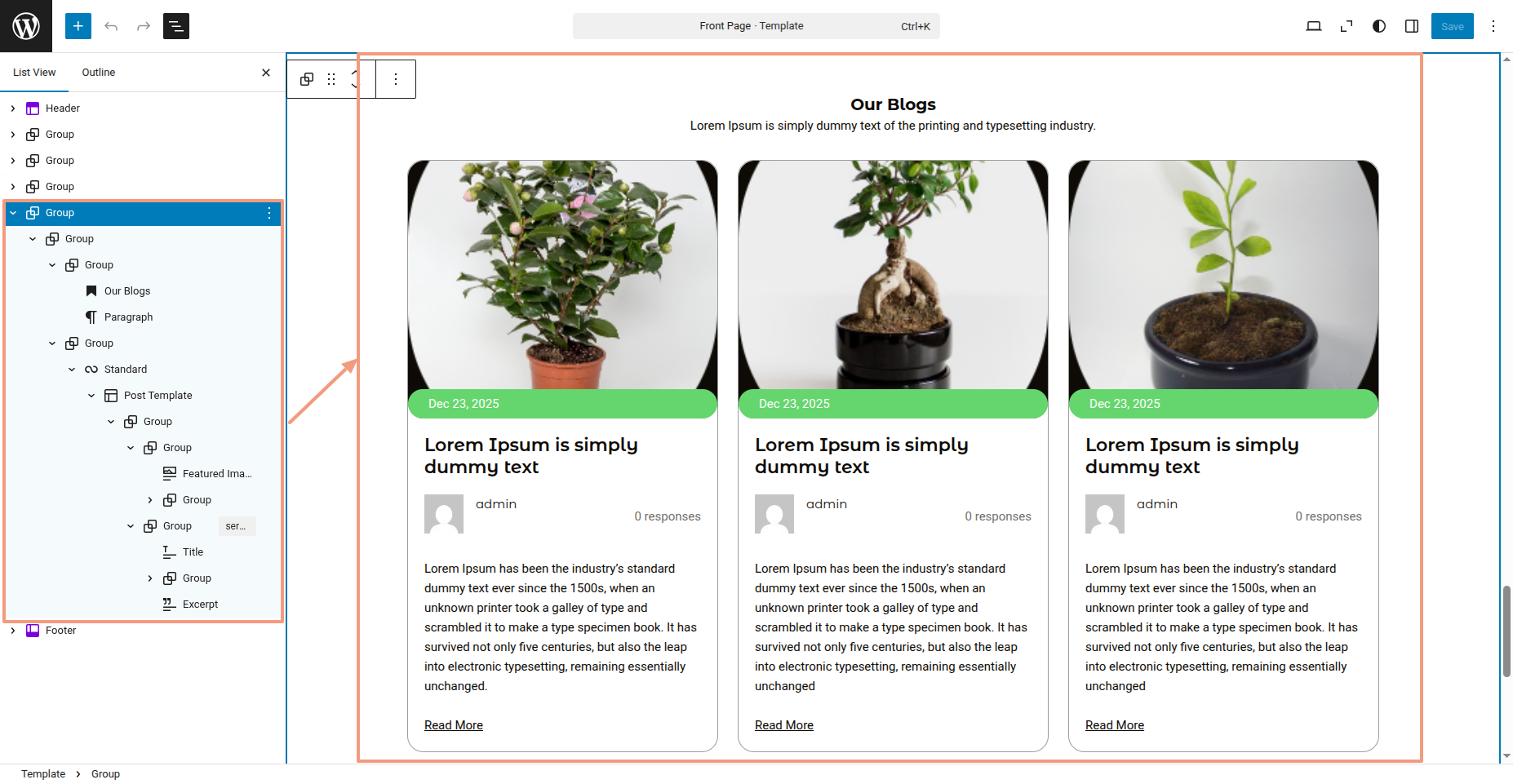Open the desktop preview view icon
1513x784 pixels.
1314,26
